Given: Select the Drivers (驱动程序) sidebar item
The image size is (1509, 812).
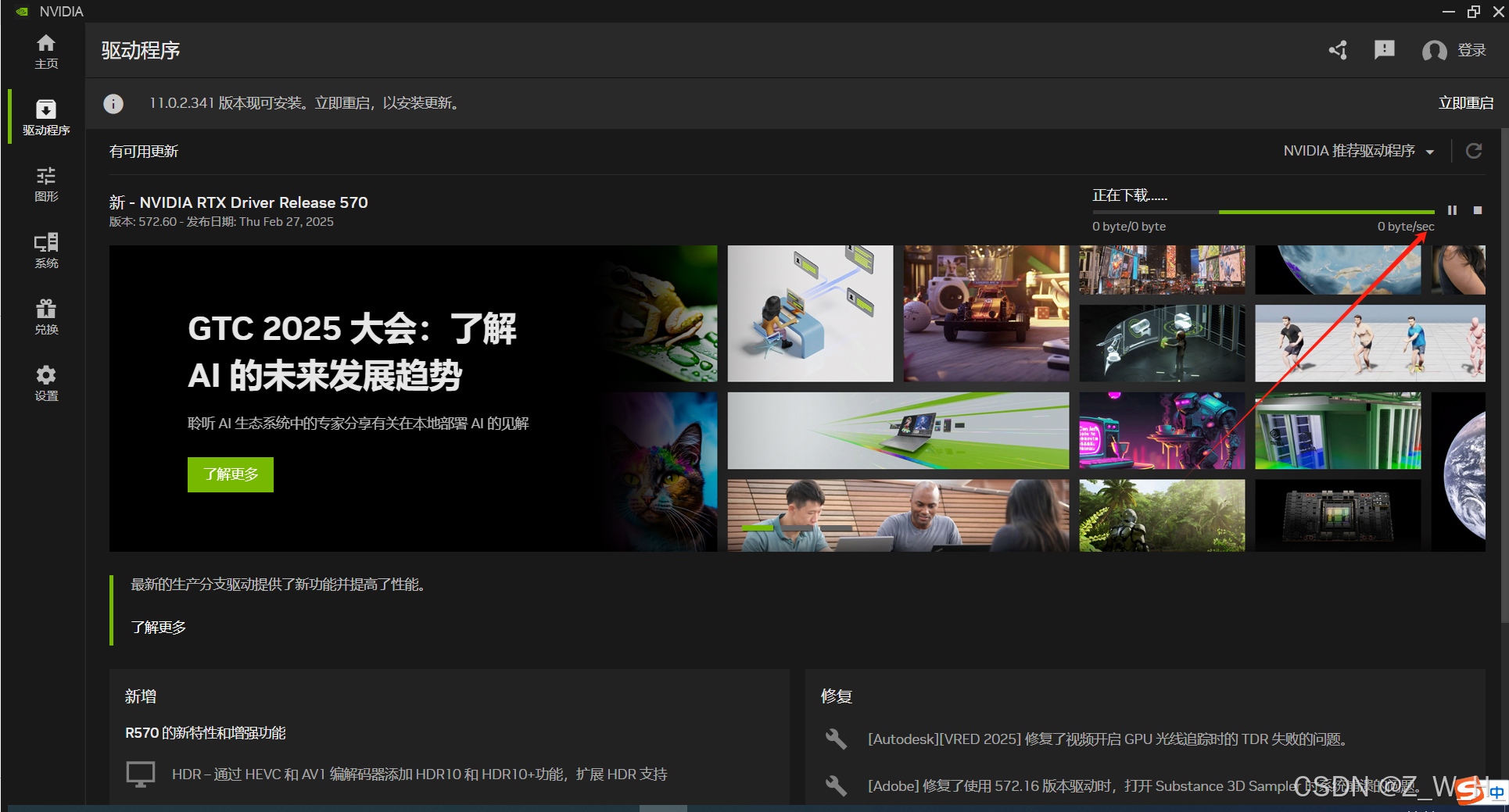Looking at the screenshot, I should coord(46,117).
